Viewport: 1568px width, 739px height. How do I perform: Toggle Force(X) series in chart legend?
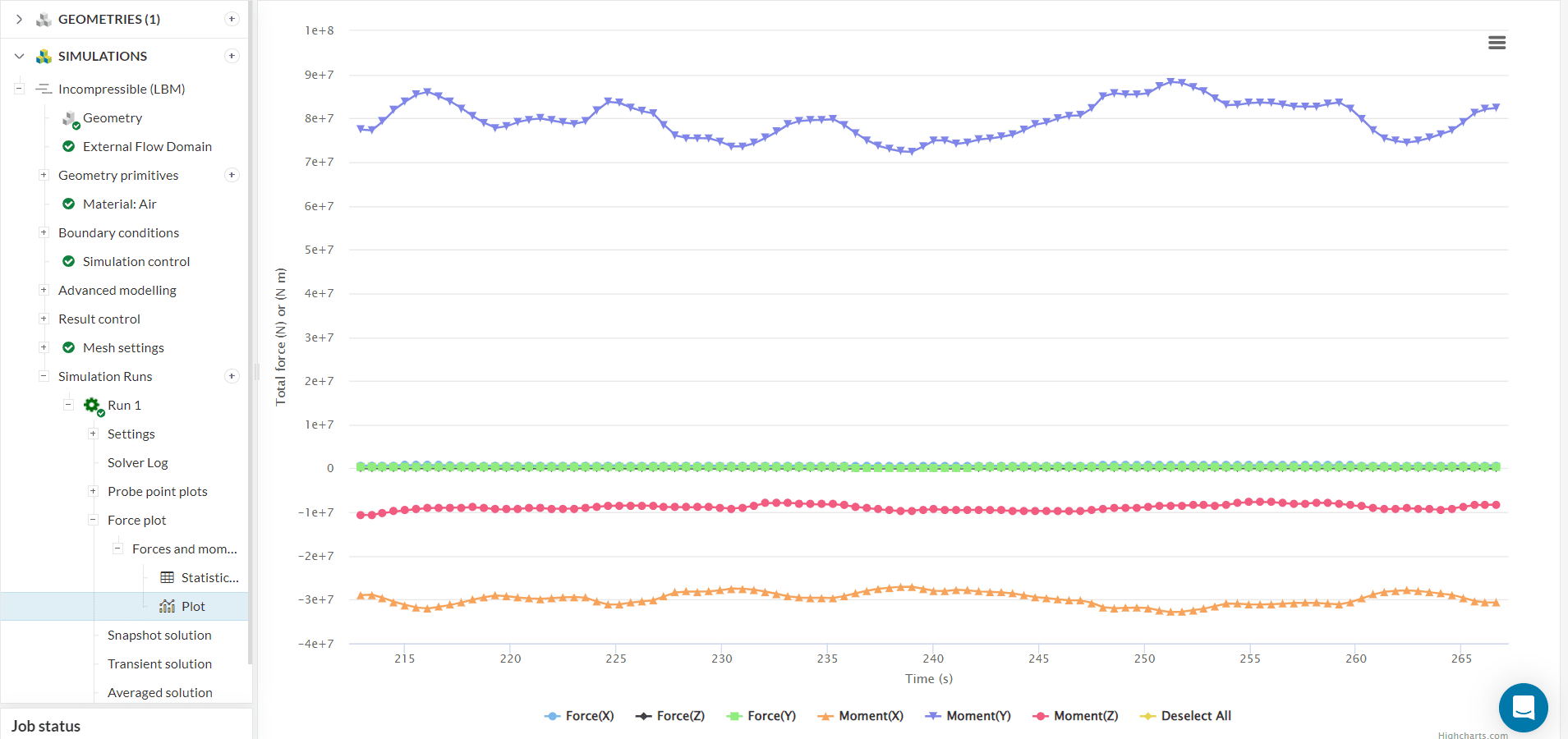point(579,716)
